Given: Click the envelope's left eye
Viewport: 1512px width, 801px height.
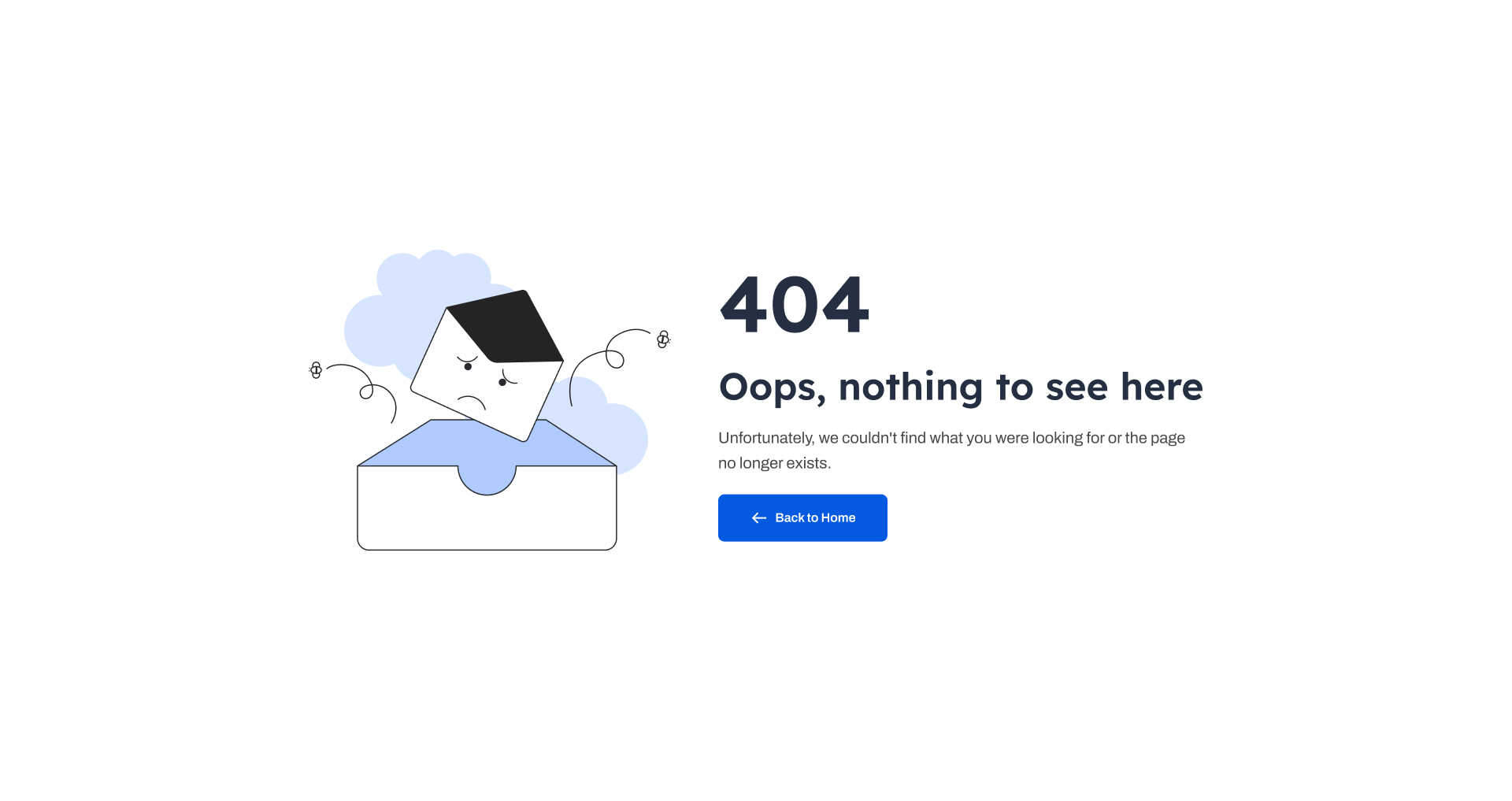Looking at the screenshot, I should click(468, 366).
